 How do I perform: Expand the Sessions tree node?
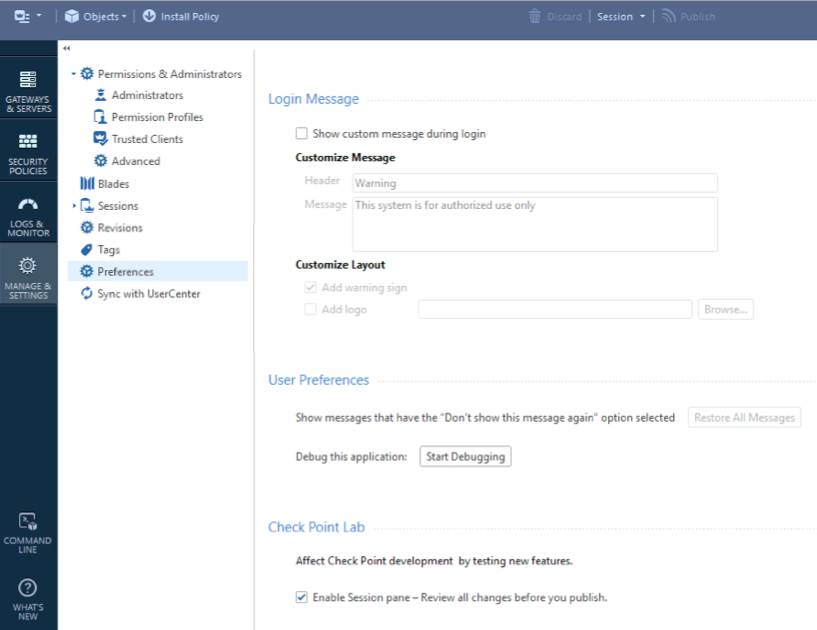click(x=74, y=206)
